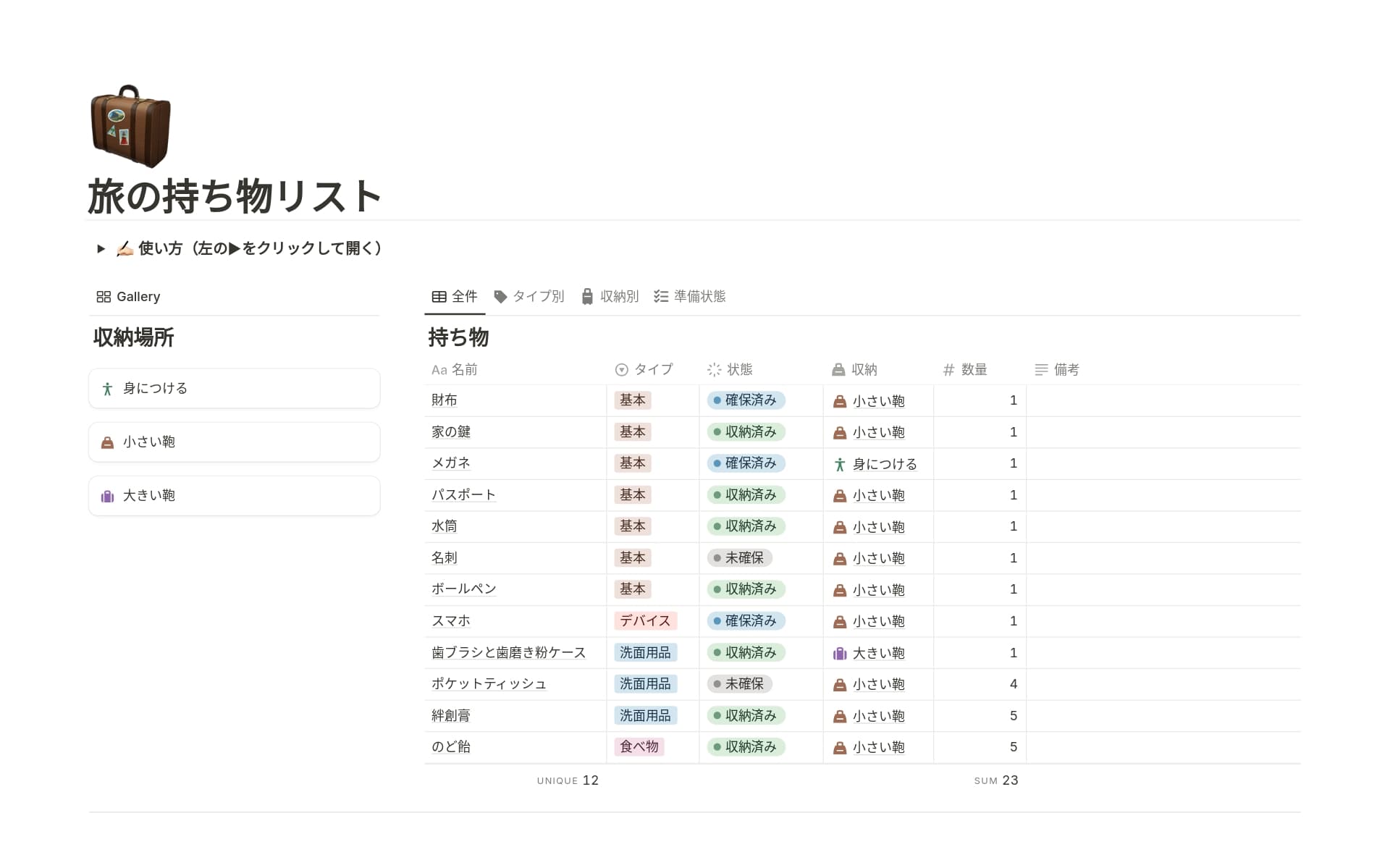Click the 数量 value cell for 絆創膏
The height and width of the screenshot is (868, 1390).
coord(979,715)
